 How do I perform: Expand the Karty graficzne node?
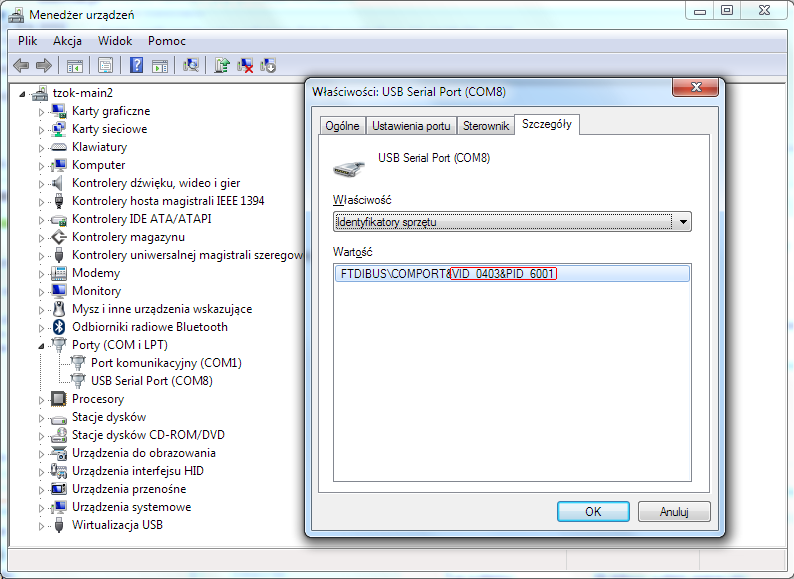[x=42, y=111]
